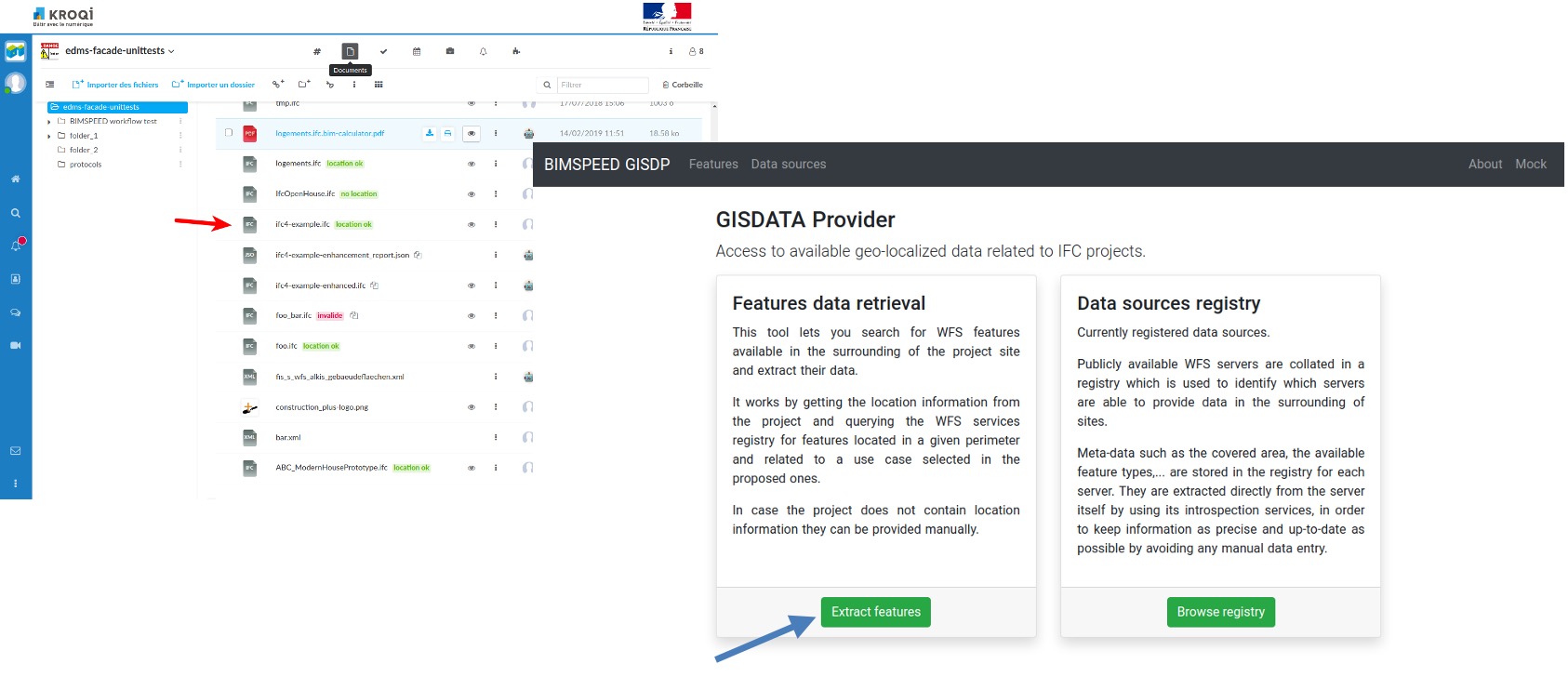Click the Extract features button
This screenshot has height=677, width=1568.
point(876,612)
